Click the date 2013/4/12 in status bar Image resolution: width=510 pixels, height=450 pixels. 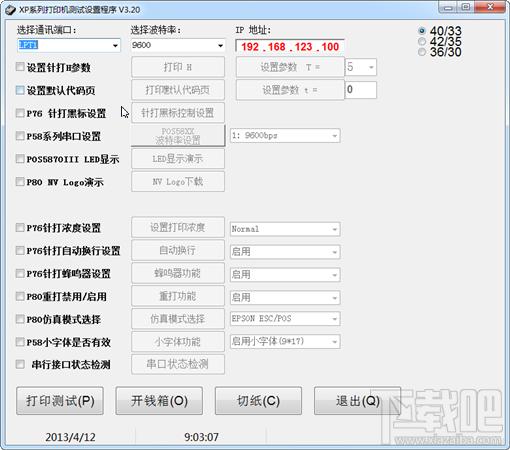pyautogui.click(x=70, y=437)
